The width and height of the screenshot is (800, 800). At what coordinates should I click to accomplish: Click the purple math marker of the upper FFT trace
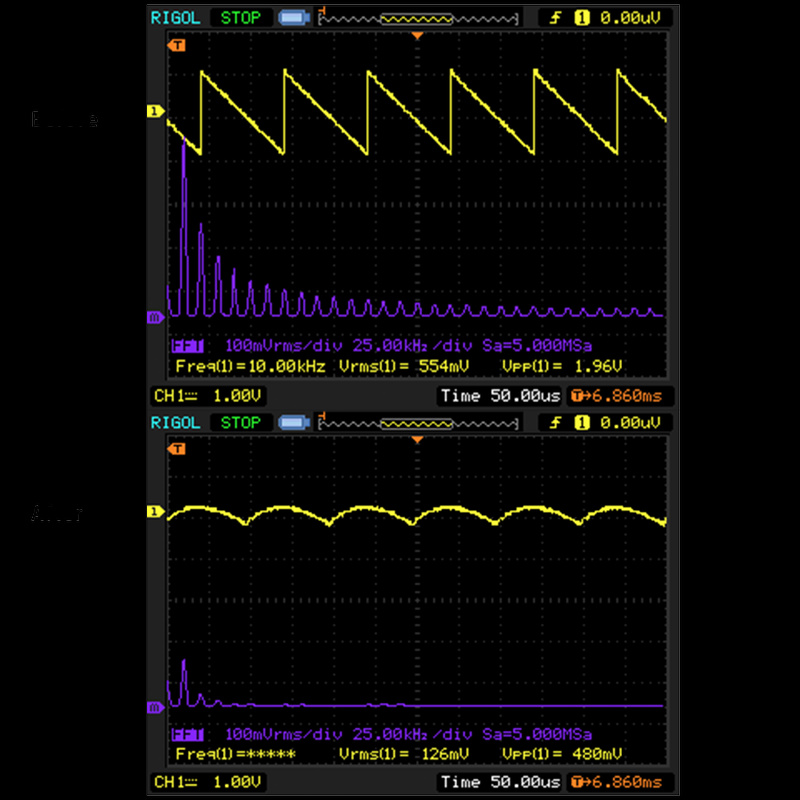[155, 318]
